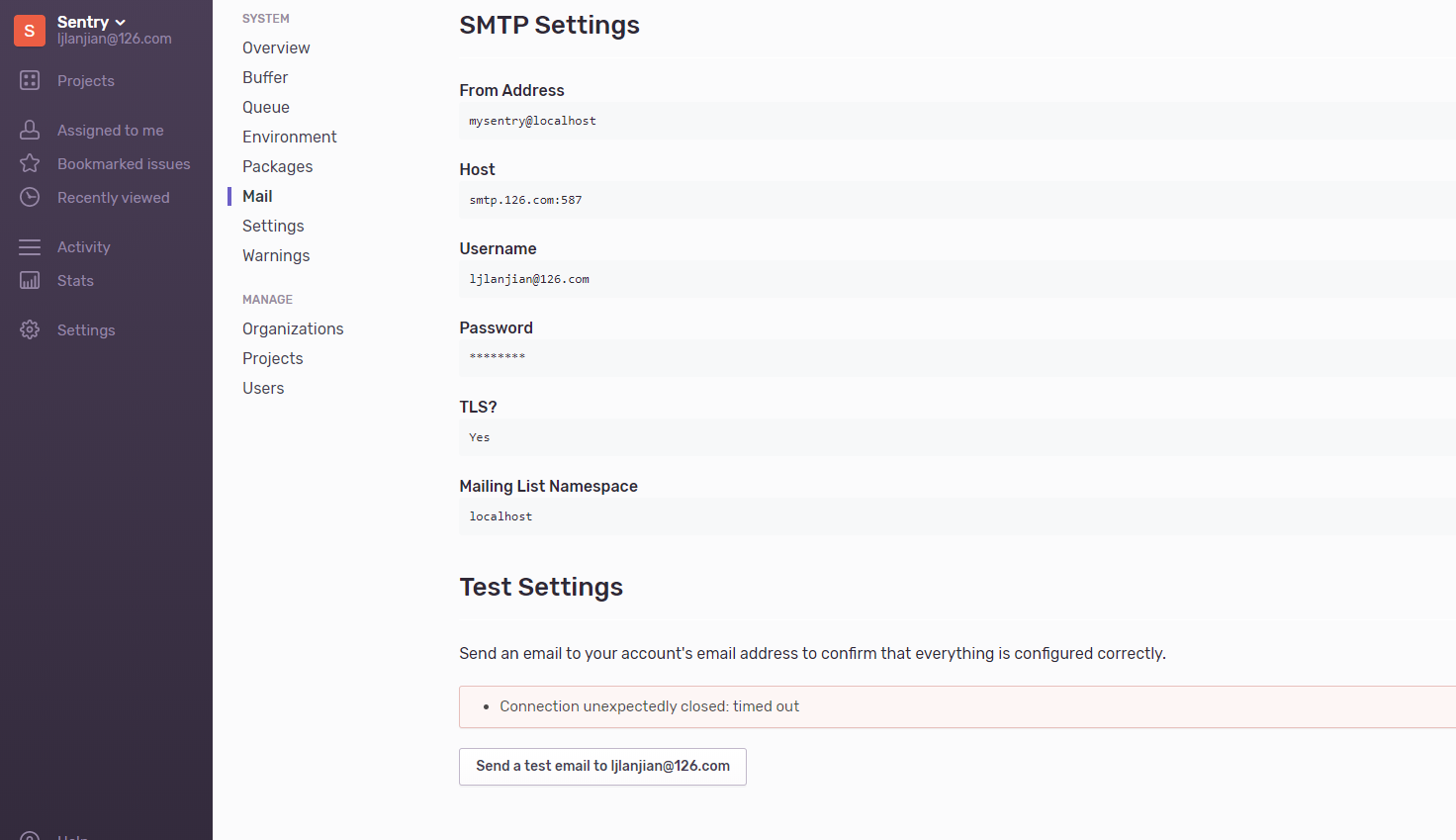Open the Environment admin section

coord(290,137)
